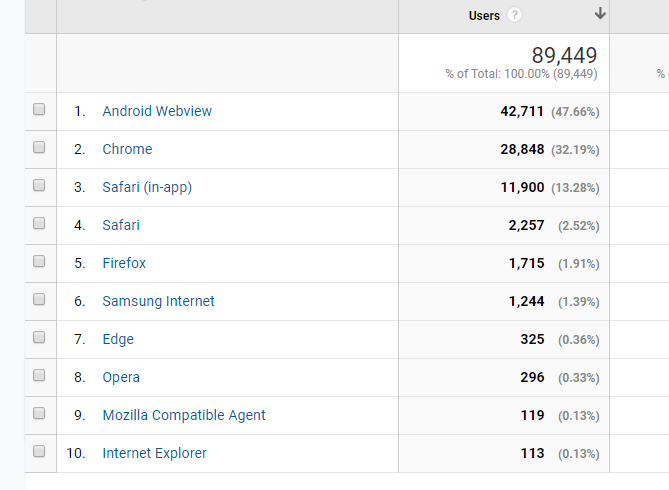Select the (1.39%) percentage
Viewport: 669px width, 490px height.
[579, 302]
